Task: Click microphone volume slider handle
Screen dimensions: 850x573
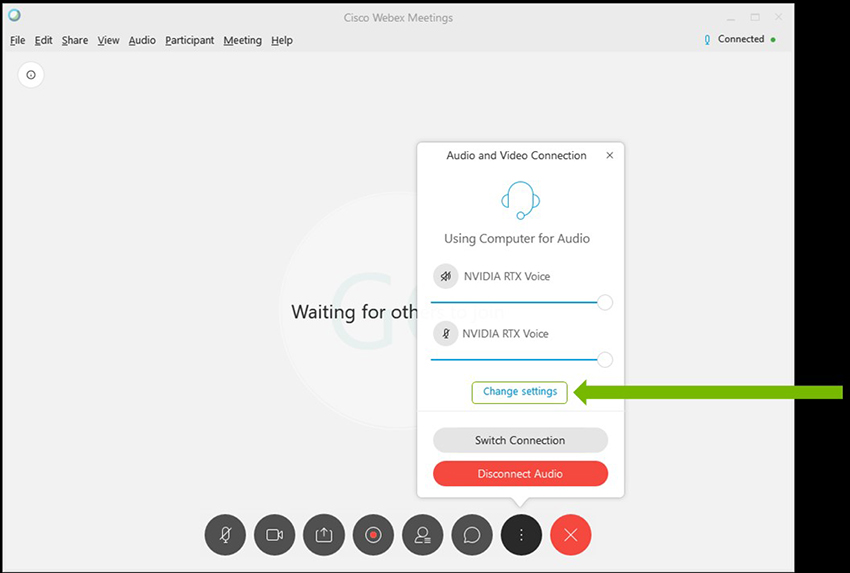Action: click(604, 360)
